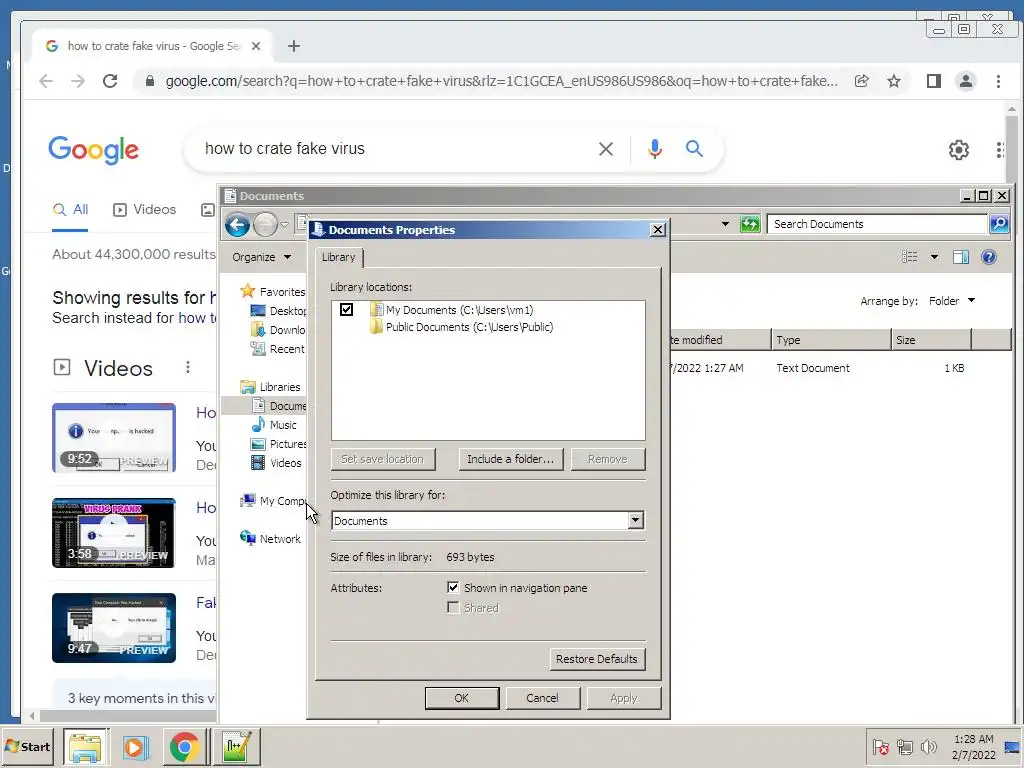Image resolution: width=1024 pixels, height=768 pixels.
Task: Click Remove location button
Action: coord(607,459)
